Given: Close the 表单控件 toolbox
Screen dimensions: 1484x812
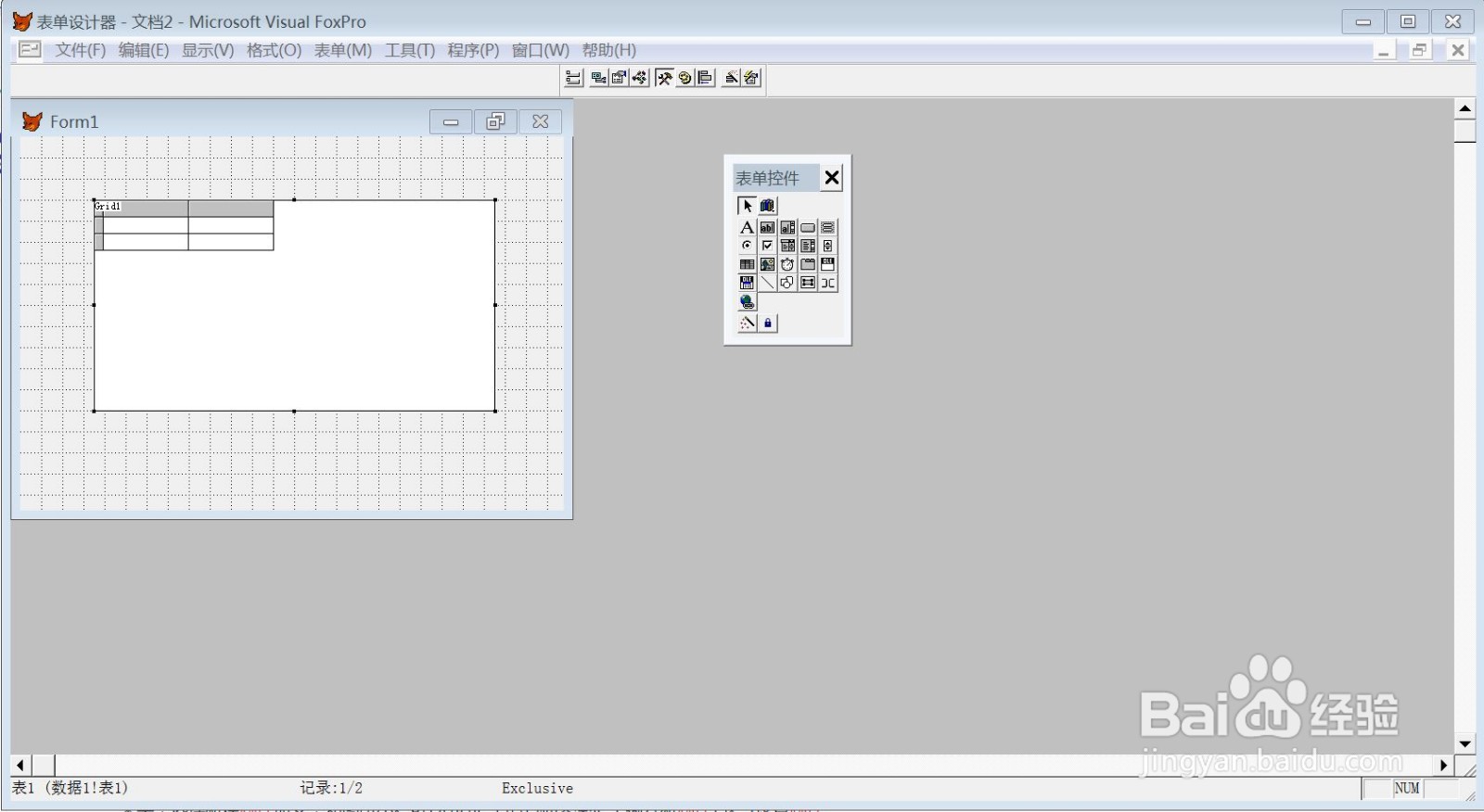Looking at the screenshot, I should tap(832, 178).
